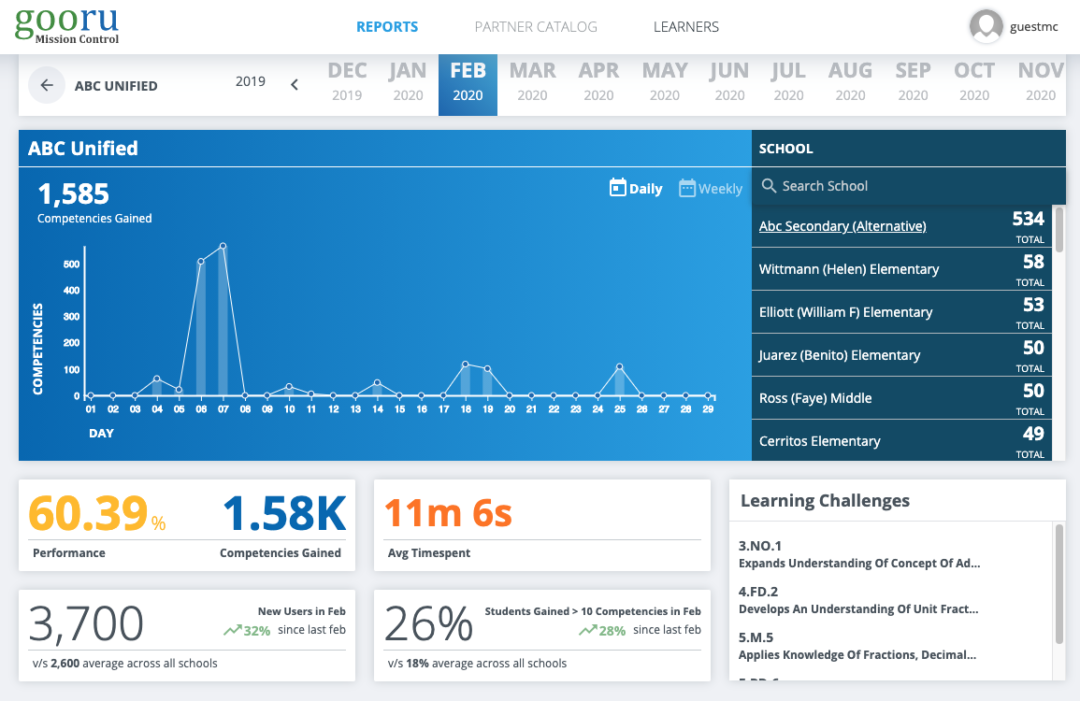Click the day 14 data point
The height and width of the screenshot is (701, 1080).
377,382
